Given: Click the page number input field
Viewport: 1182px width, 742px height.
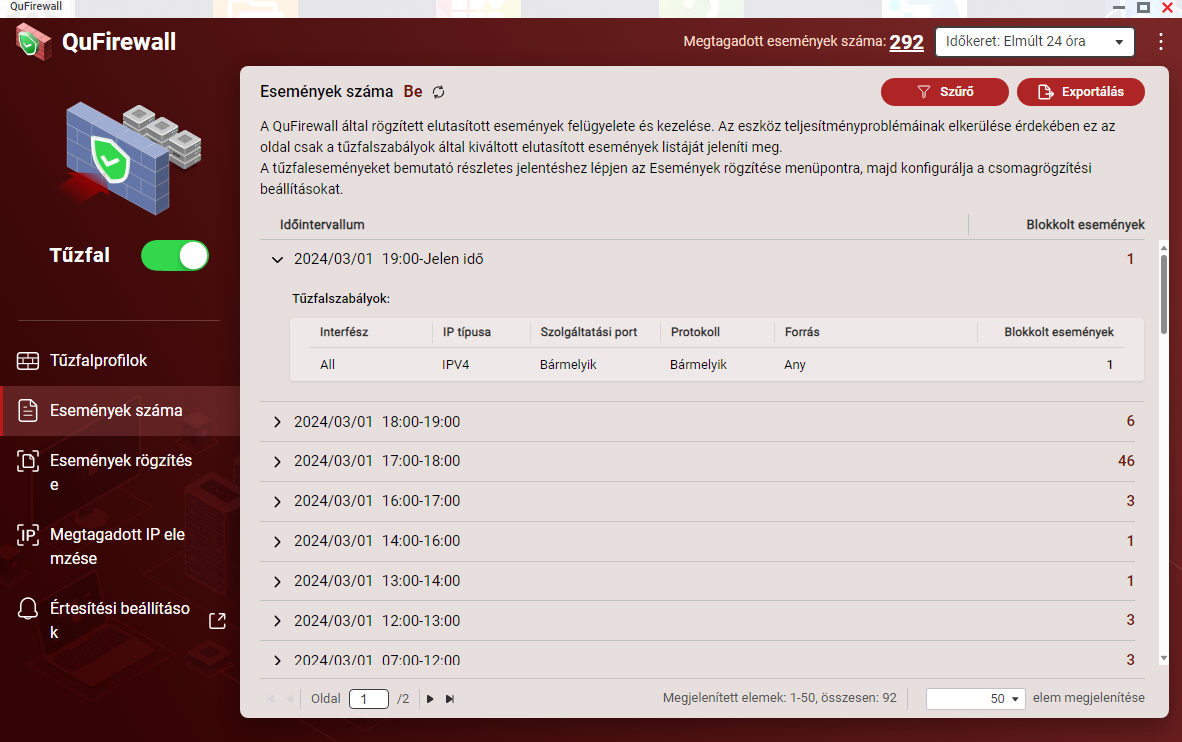Looking at the screenshot, I should 369,699.
